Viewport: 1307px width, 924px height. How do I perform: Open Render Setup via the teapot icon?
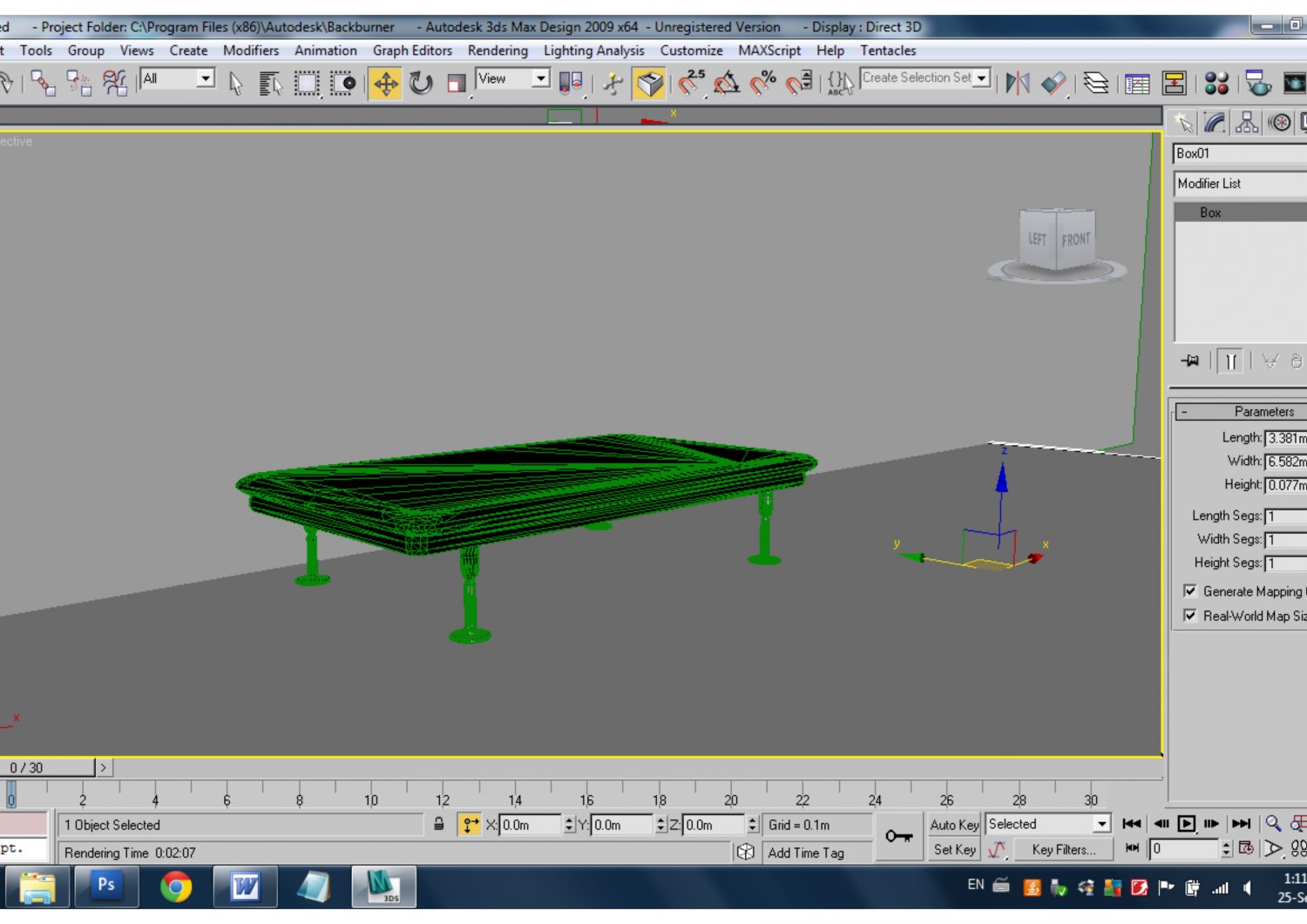(1257, 84)
